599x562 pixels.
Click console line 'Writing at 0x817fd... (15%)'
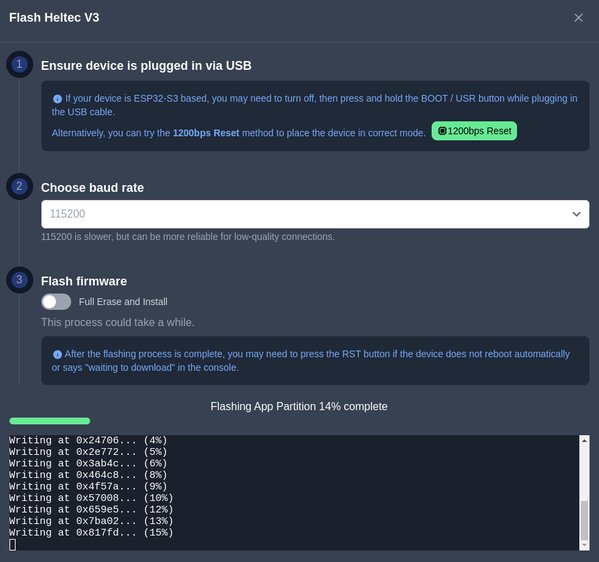[91, 533]
